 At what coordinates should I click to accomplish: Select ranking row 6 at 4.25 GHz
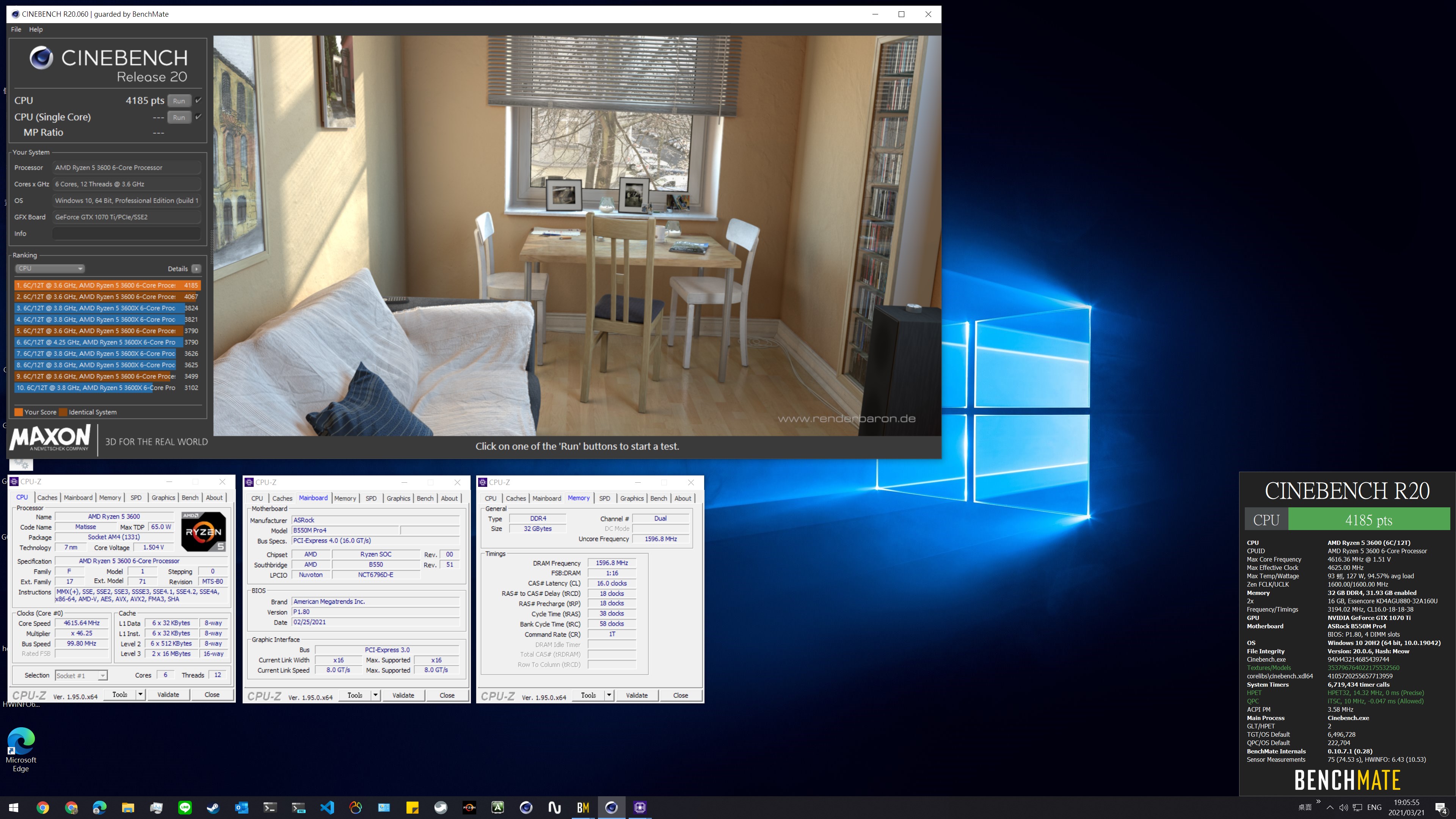click(x=107, y=342)
